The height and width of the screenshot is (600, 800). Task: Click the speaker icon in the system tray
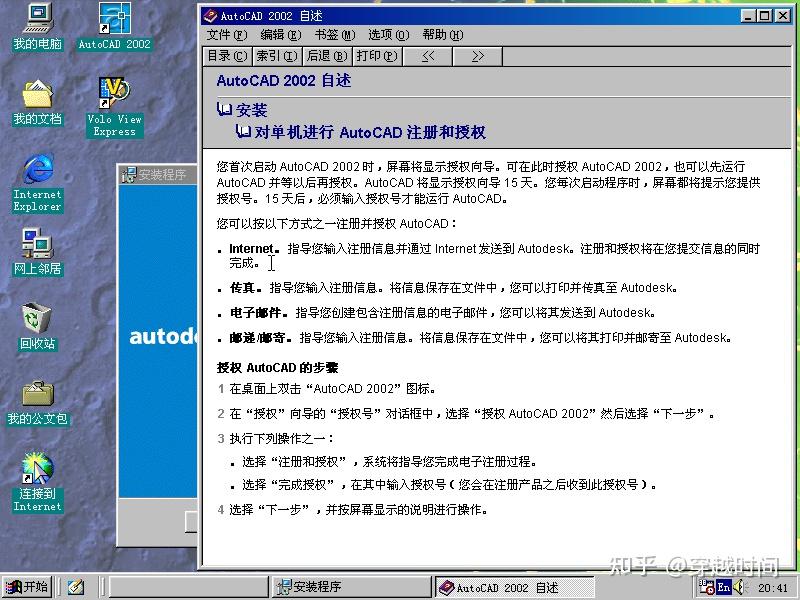(x=737, y=588)
